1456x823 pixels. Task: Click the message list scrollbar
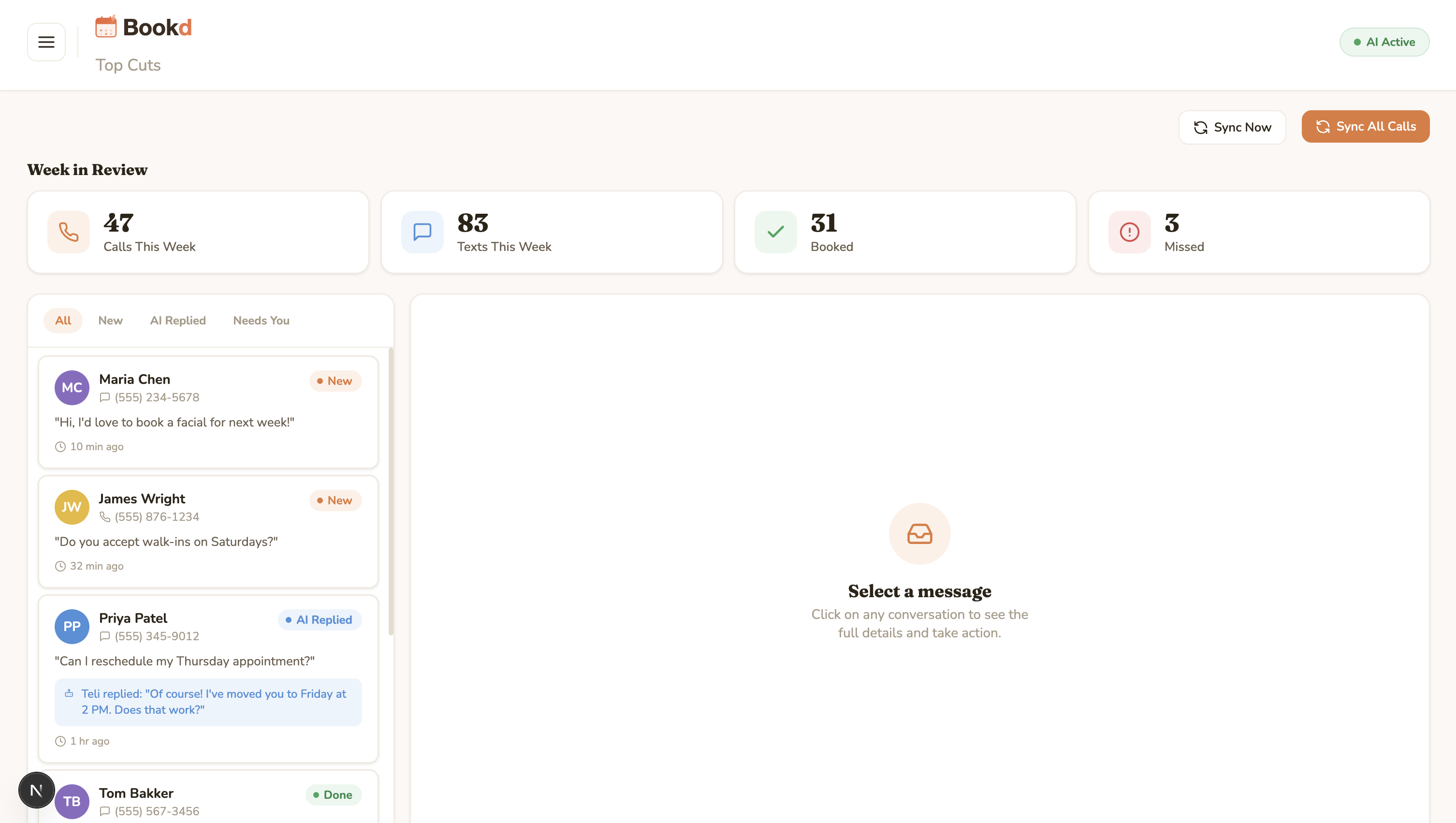click(391, 492)
